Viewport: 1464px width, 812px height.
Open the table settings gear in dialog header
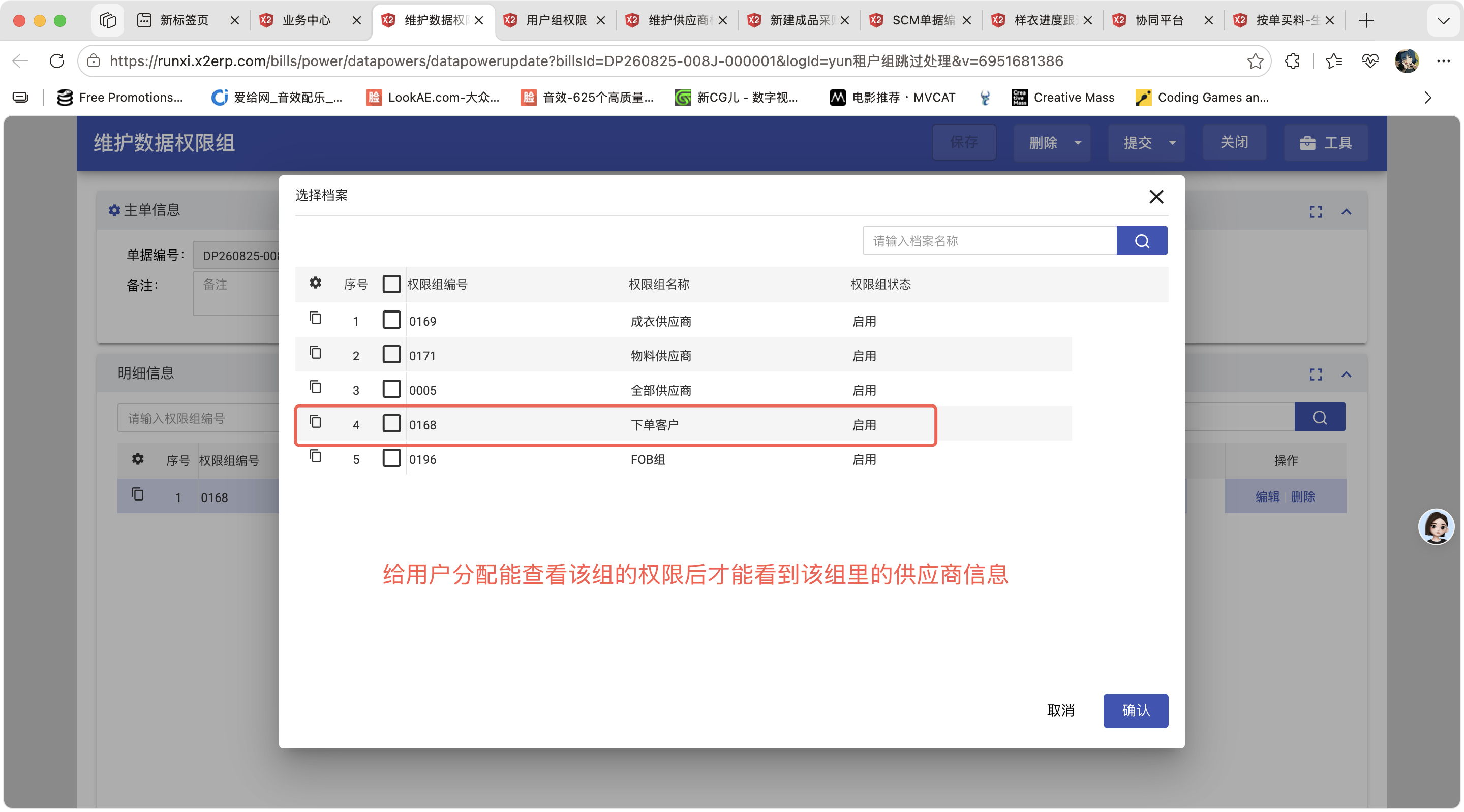pos(315,283)
